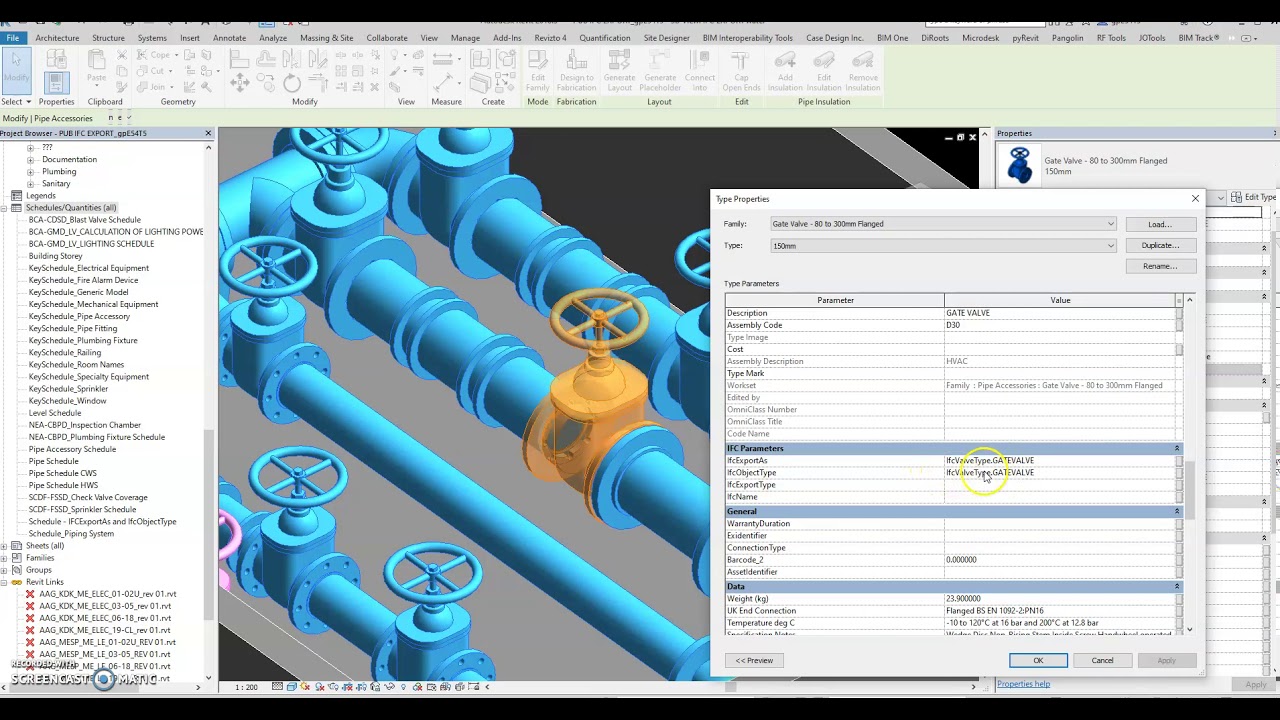Switch to the Systems ribbon tab
Viewport: 1280px width, 720px height.
pos(152,38)
